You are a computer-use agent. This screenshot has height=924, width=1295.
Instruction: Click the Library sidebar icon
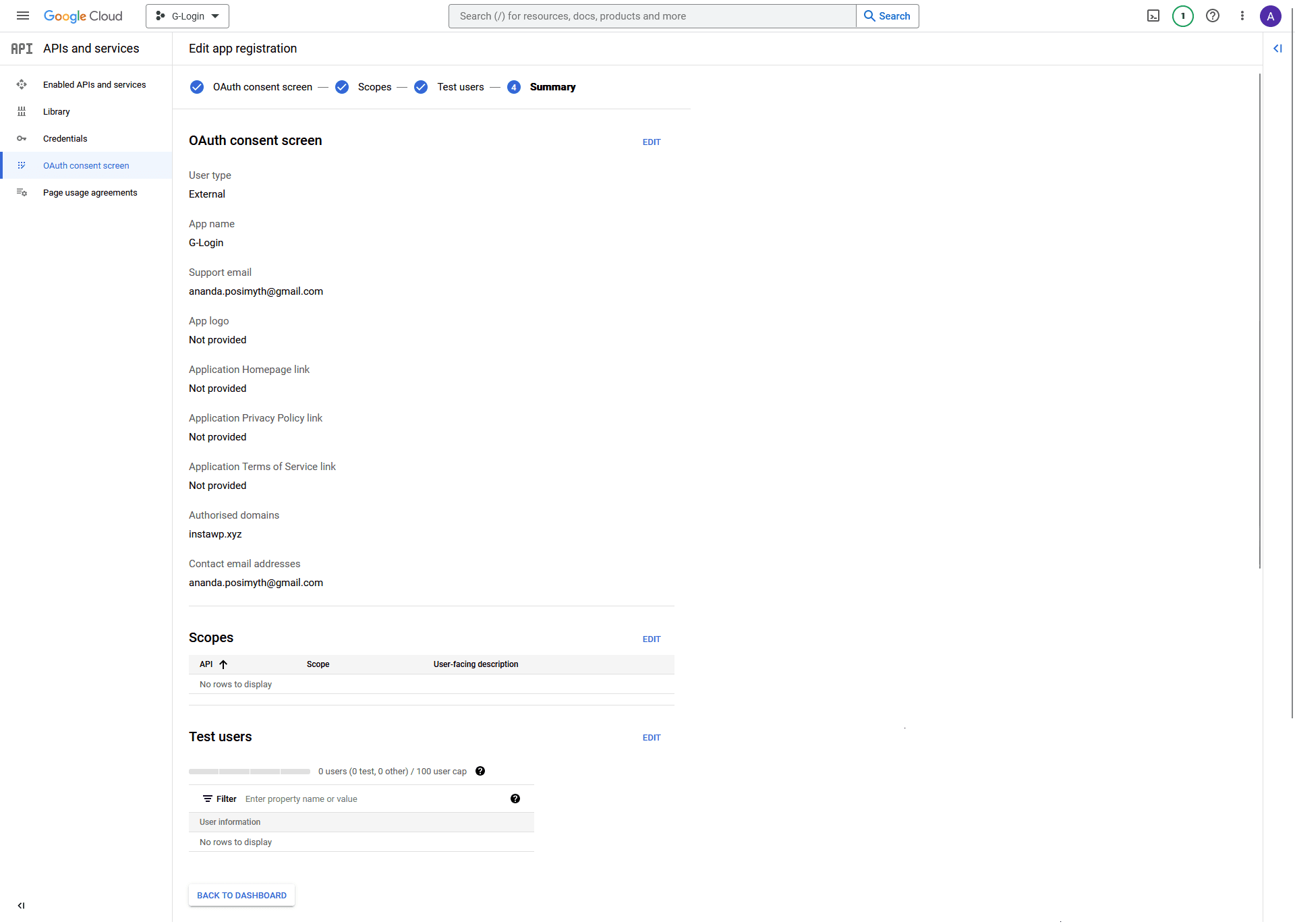click(21, 110)
